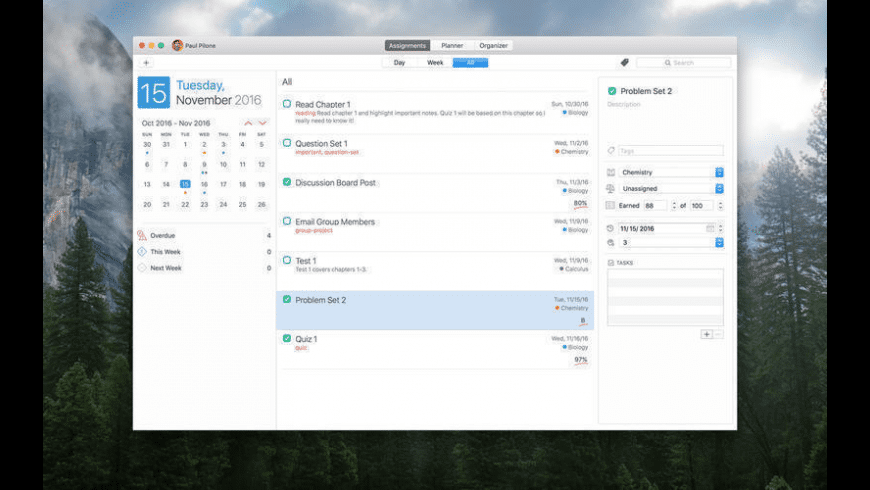Go to next month with down chevron

point(262,123)
